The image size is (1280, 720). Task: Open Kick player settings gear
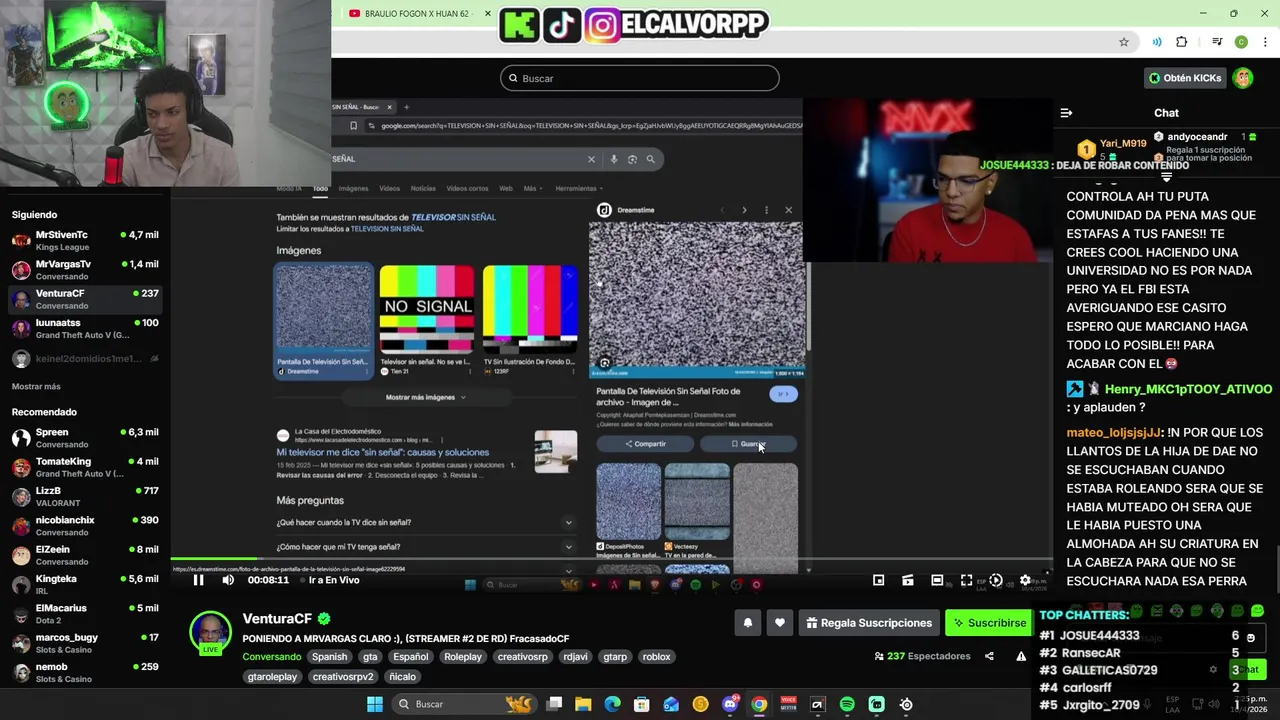pos(1024,580)
